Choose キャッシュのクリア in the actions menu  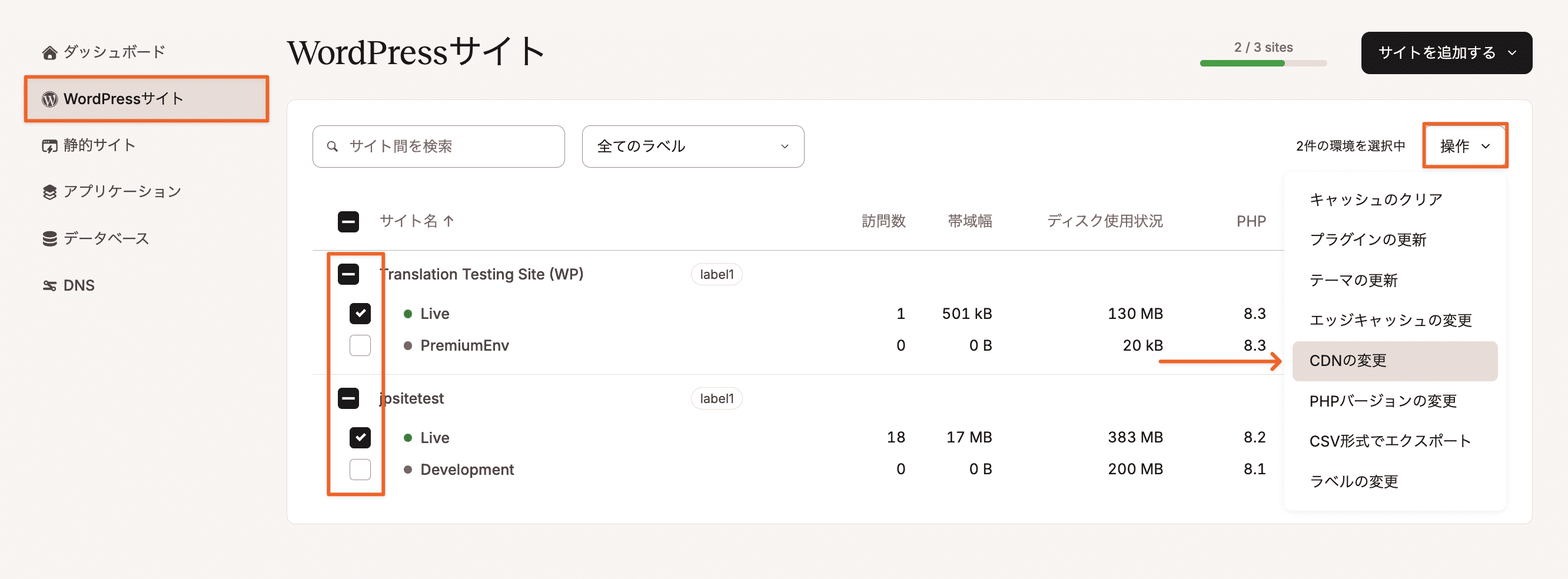point(1376,199)
